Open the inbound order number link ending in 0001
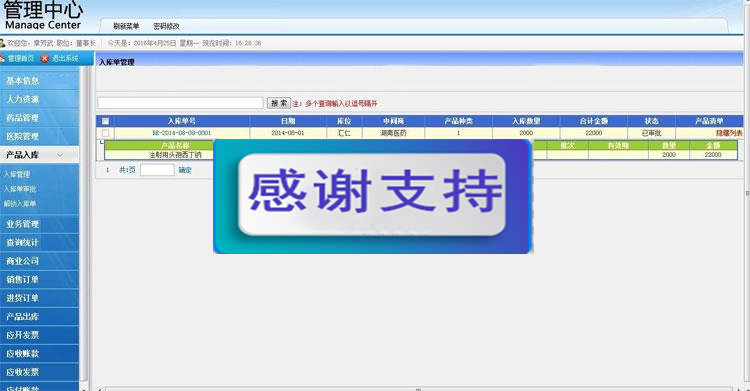The height and width of the screenshot is (391, 750). [x=182, y=133]
